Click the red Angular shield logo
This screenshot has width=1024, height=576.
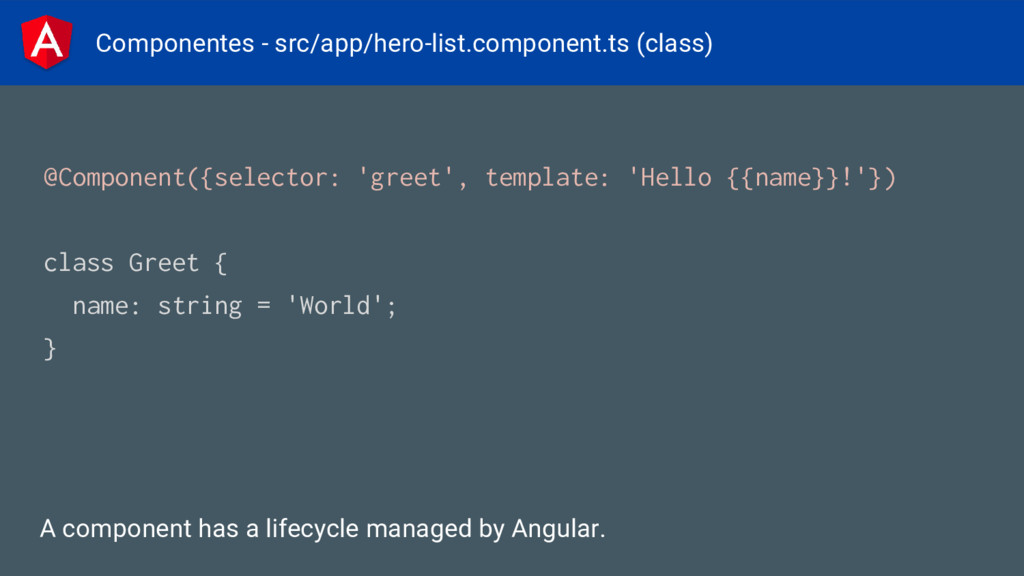46,42
